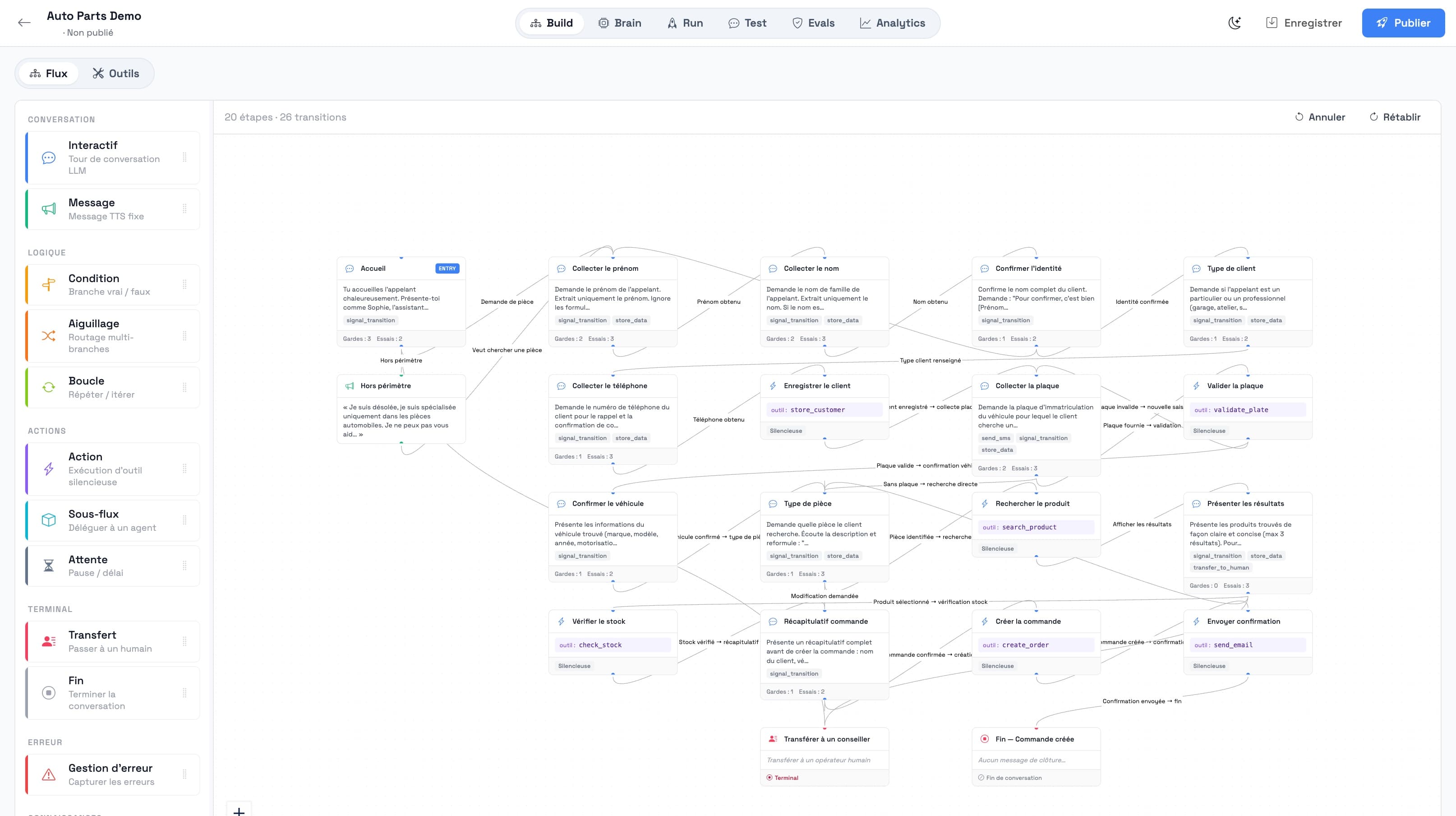Open the Evals tab
This screenshot has width=1456, height=816.
813,23
